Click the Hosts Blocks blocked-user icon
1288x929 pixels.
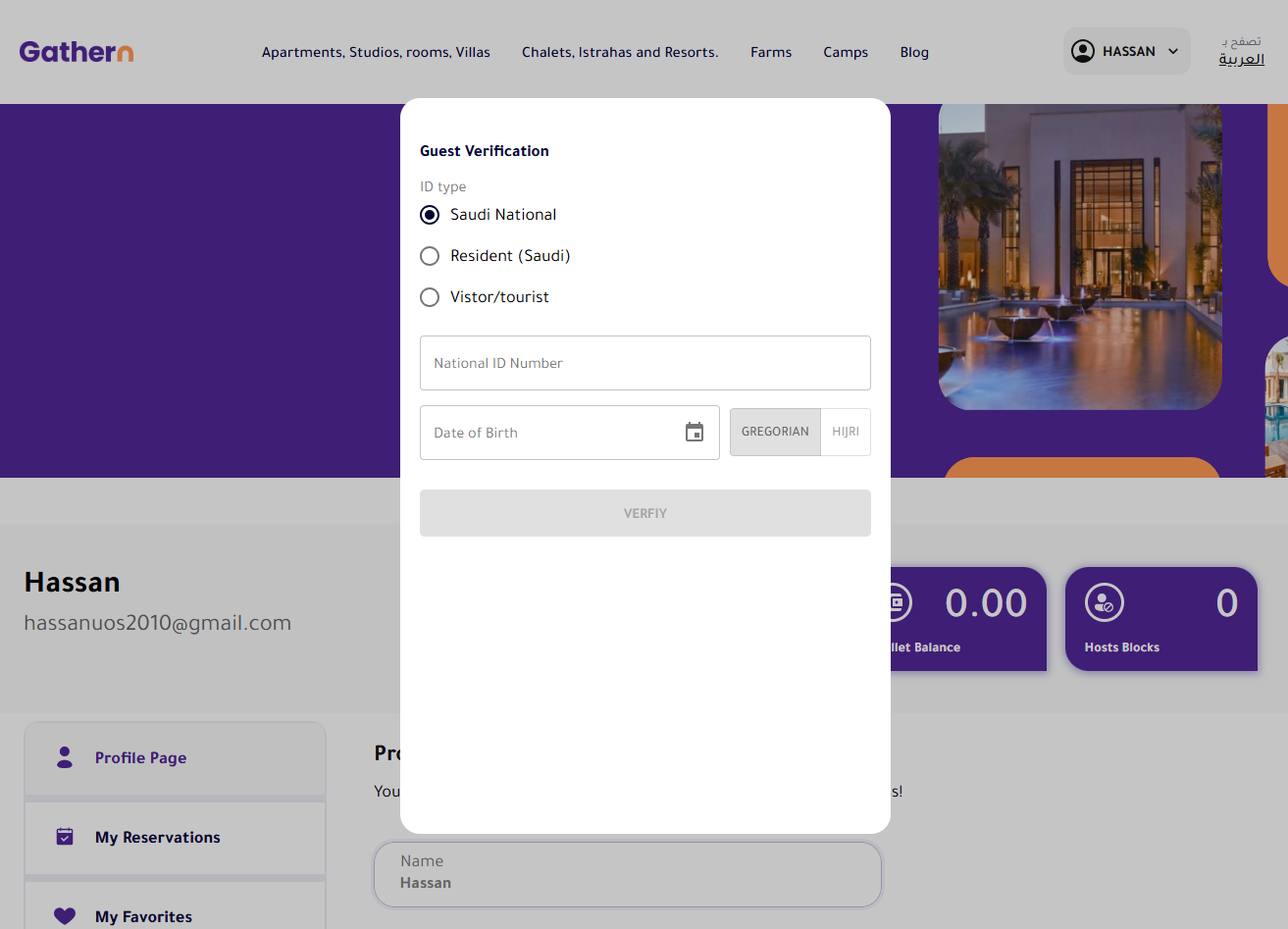pyautogui.click(x=1104, y=603)
